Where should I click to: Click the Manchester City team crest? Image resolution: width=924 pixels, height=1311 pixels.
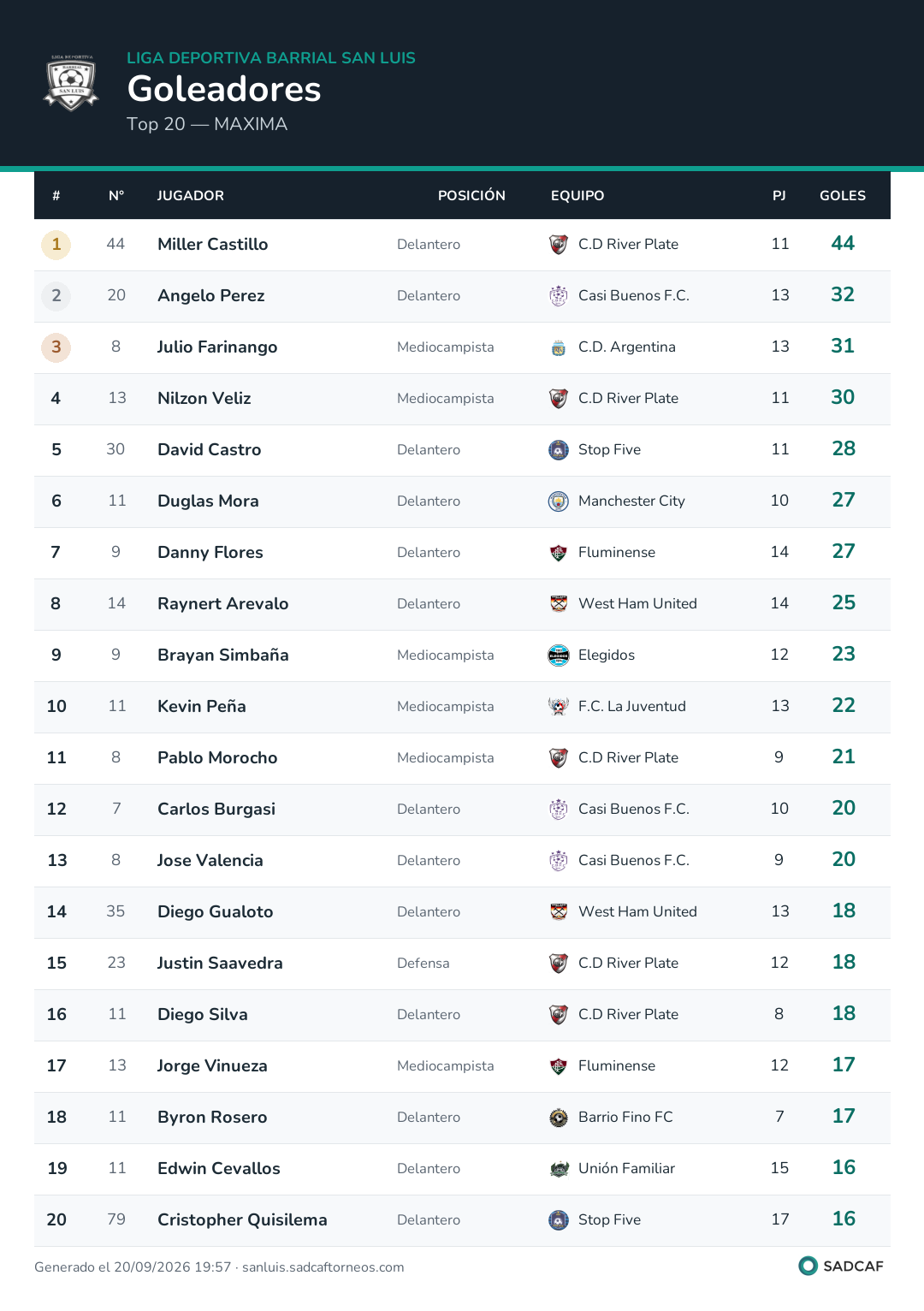(x=559, y=501)
